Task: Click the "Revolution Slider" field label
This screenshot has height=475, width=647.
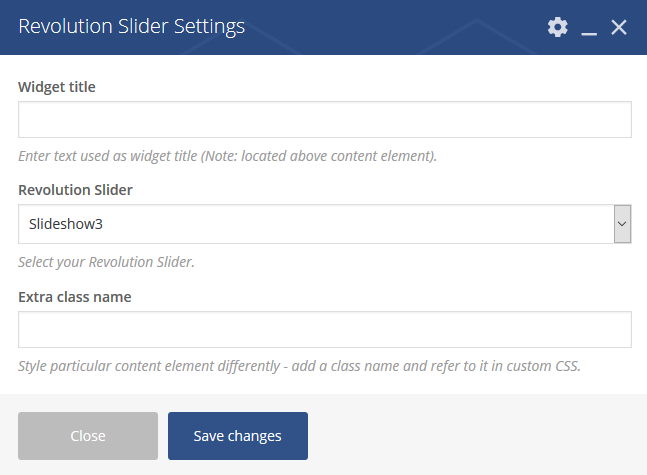Action: click(75, 190)
